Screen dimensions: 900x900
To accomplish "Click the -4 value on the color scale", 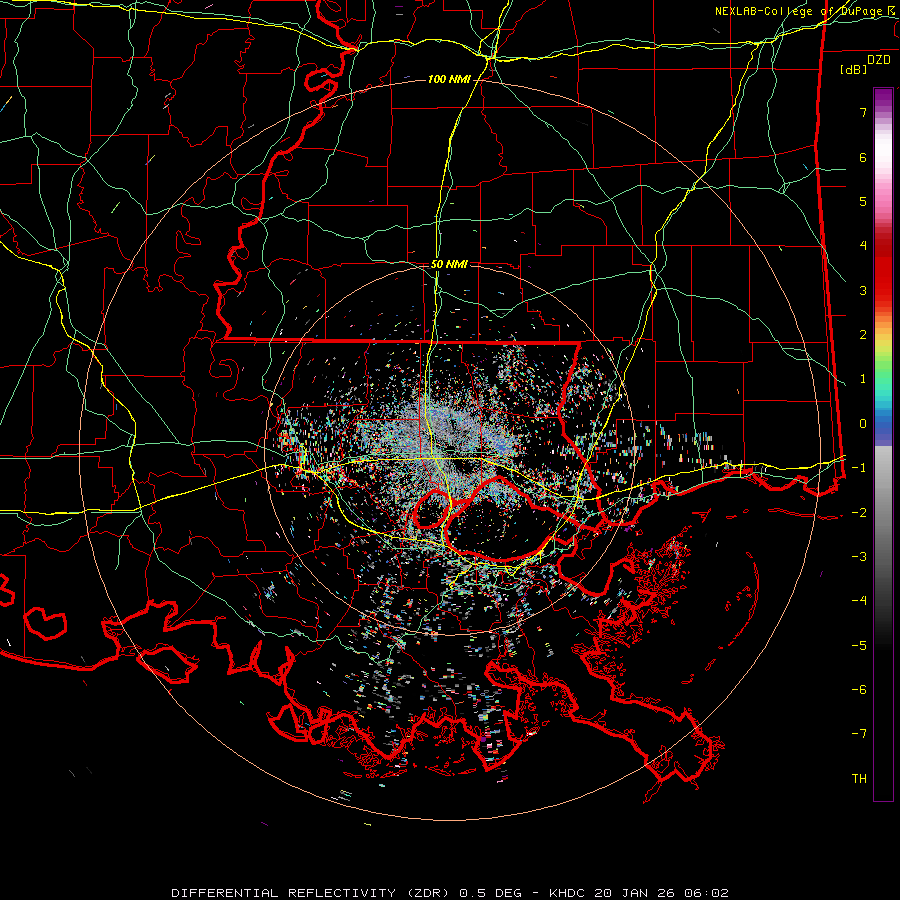I will (859, 601).
